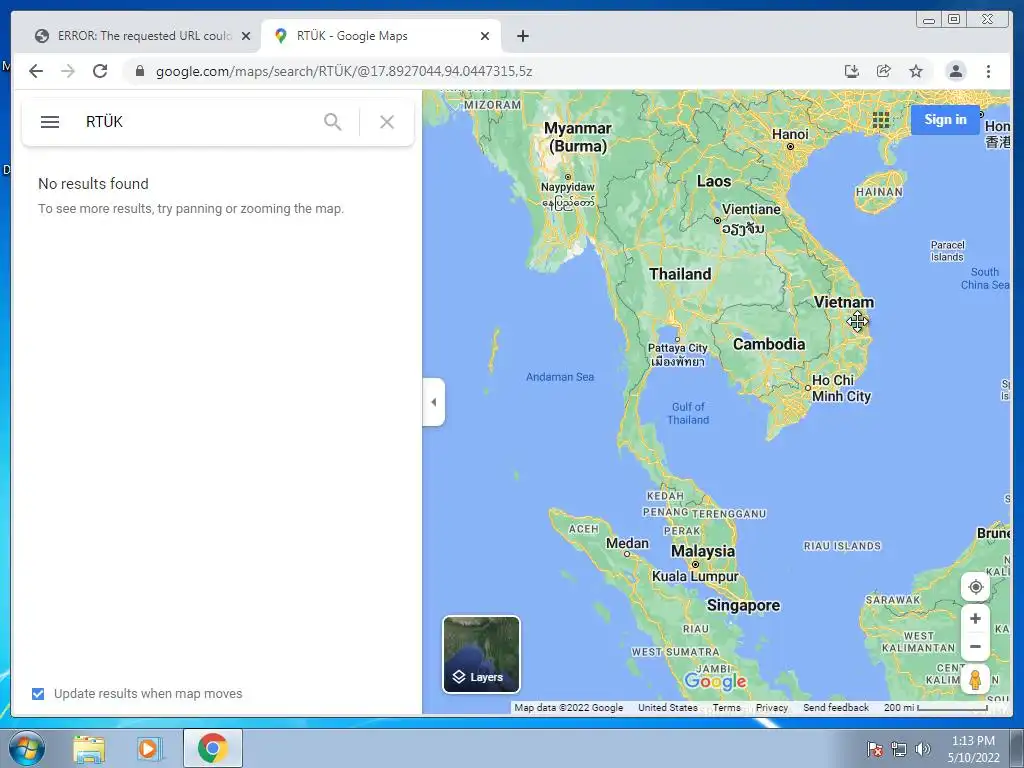
Task: Open the Terms link
Action: 726,707
